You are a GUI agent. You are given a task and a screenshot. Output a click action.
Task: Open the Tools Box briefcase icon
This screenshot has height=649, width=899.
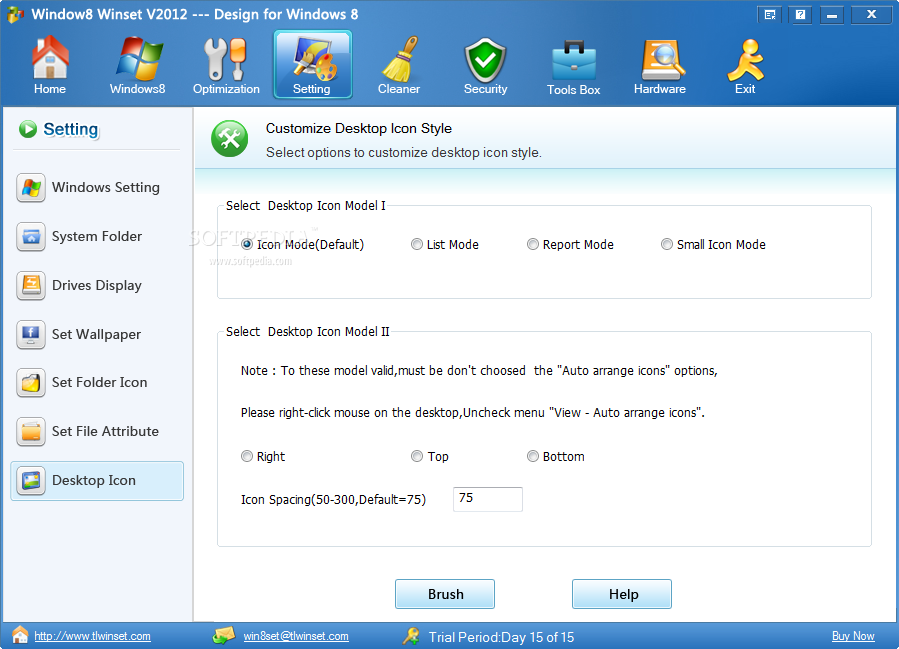(573, 60)
